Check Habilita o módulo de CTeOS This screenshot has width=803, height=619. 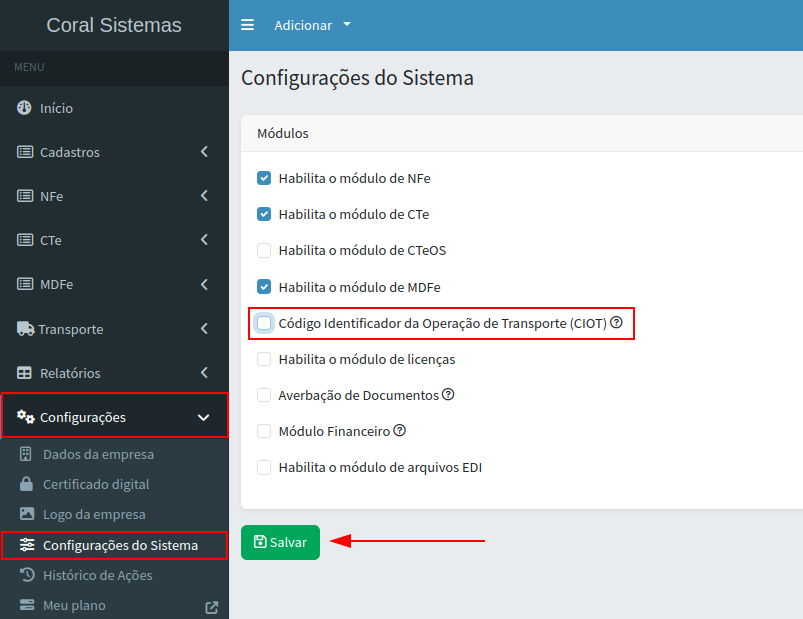point(264,250)
